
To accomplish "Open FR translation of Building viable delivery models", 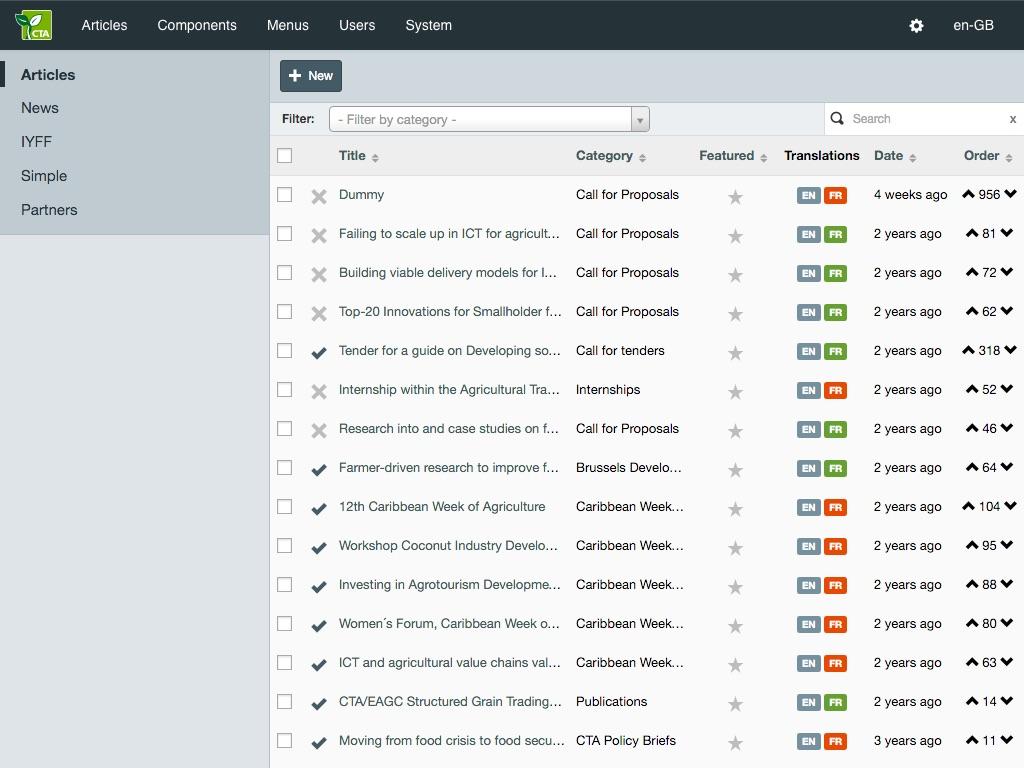I will [835, 273].
